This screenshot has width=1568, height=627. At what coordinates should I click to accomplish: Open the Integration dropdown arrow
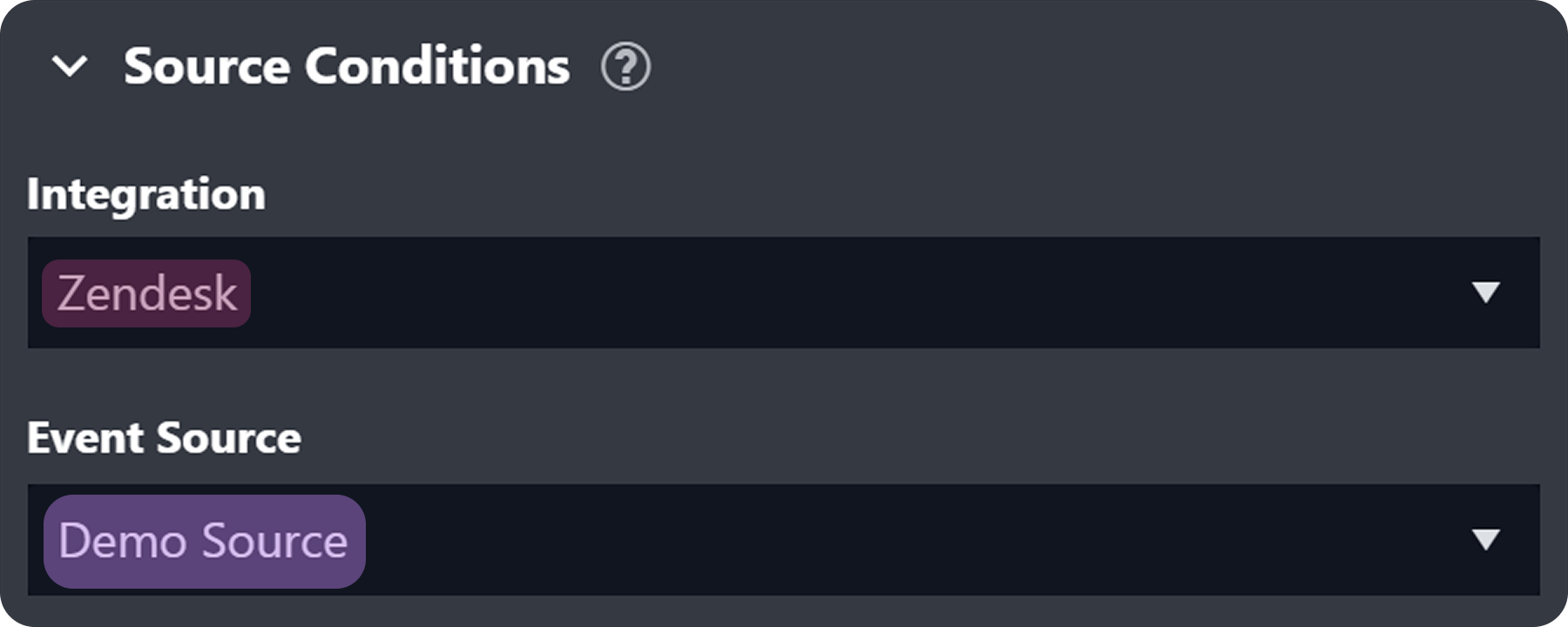[1485, 292]
